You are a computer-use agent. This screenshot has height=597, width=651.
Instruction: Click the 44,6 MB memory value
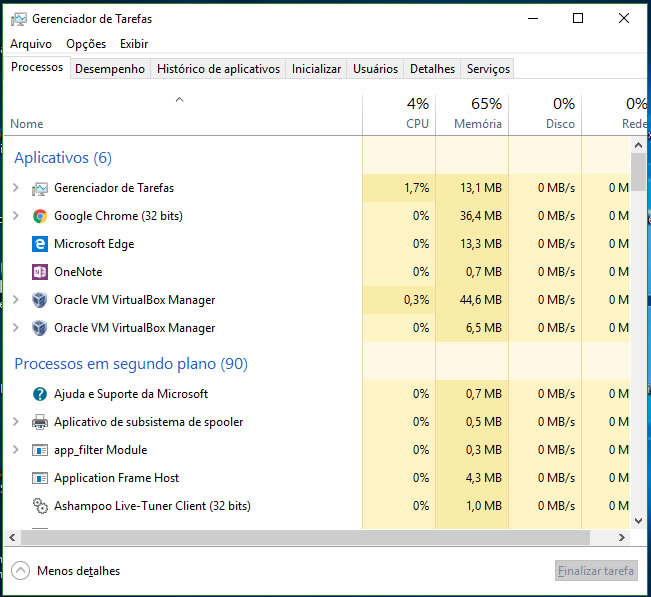[481, 300]
